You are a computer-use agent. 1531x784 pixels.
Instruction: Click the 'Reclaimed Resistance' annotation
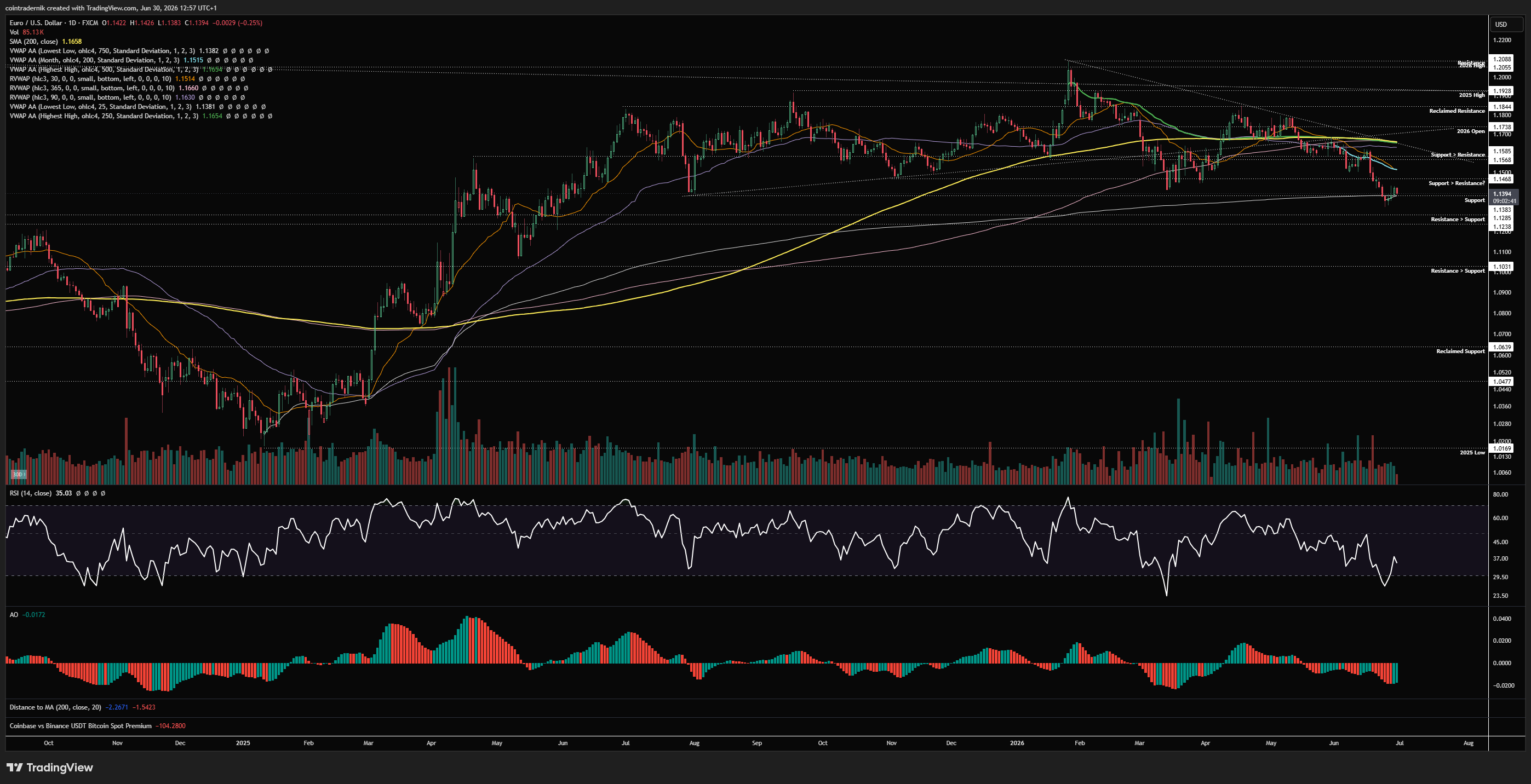1457,111
